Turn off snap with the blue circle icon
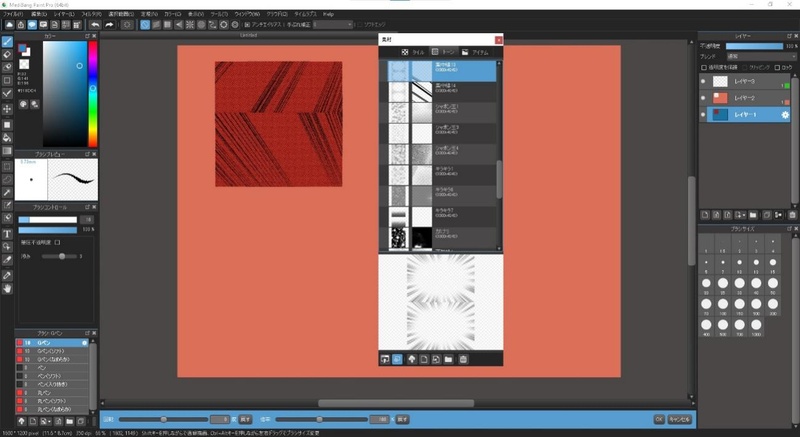Viewport: 800px width, 437px height. [145, 24]
